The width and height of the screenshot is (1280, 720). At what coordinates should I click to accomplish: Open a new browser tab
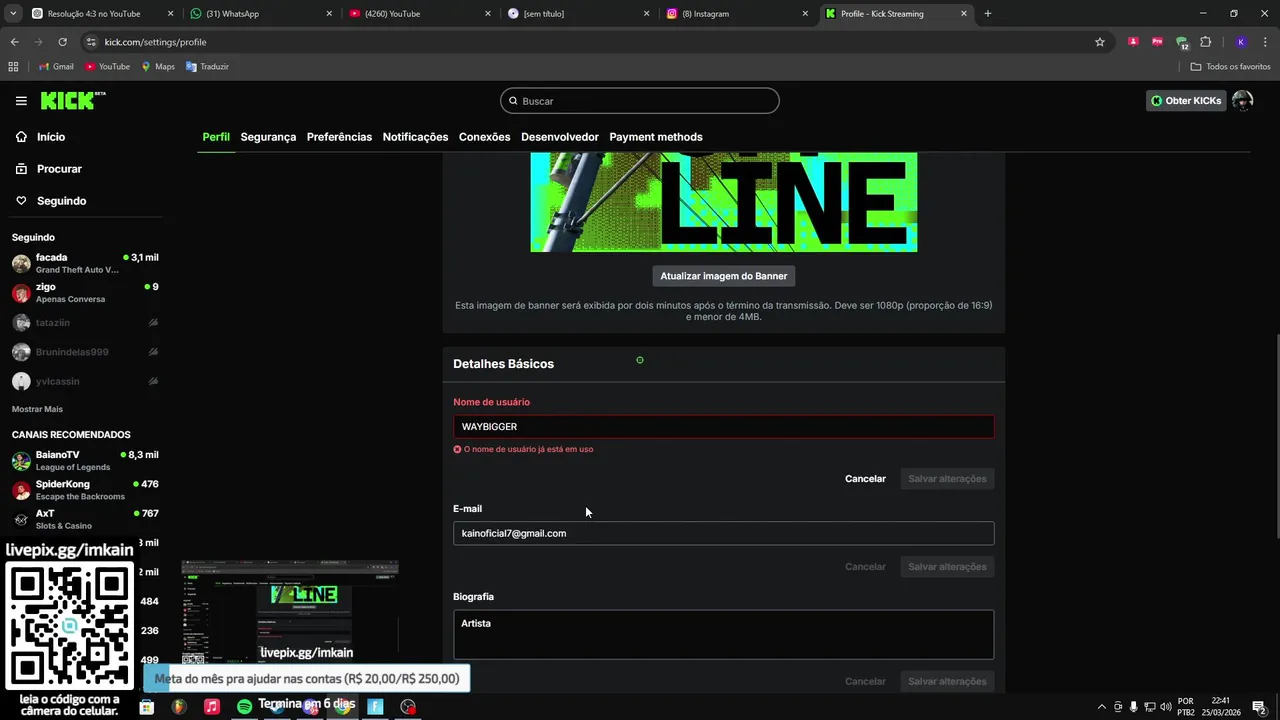point(988,14)
